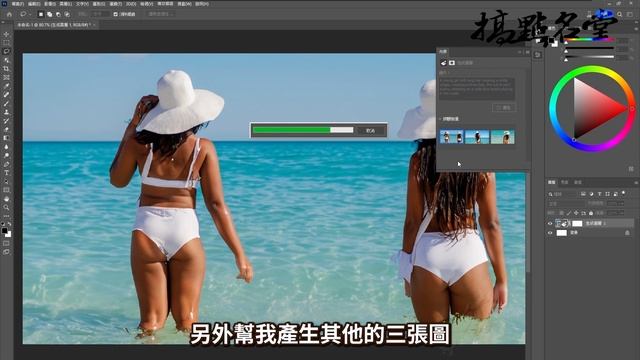
Task: Toggle lock transparent pixels in Layers
Action: point(562,213)
